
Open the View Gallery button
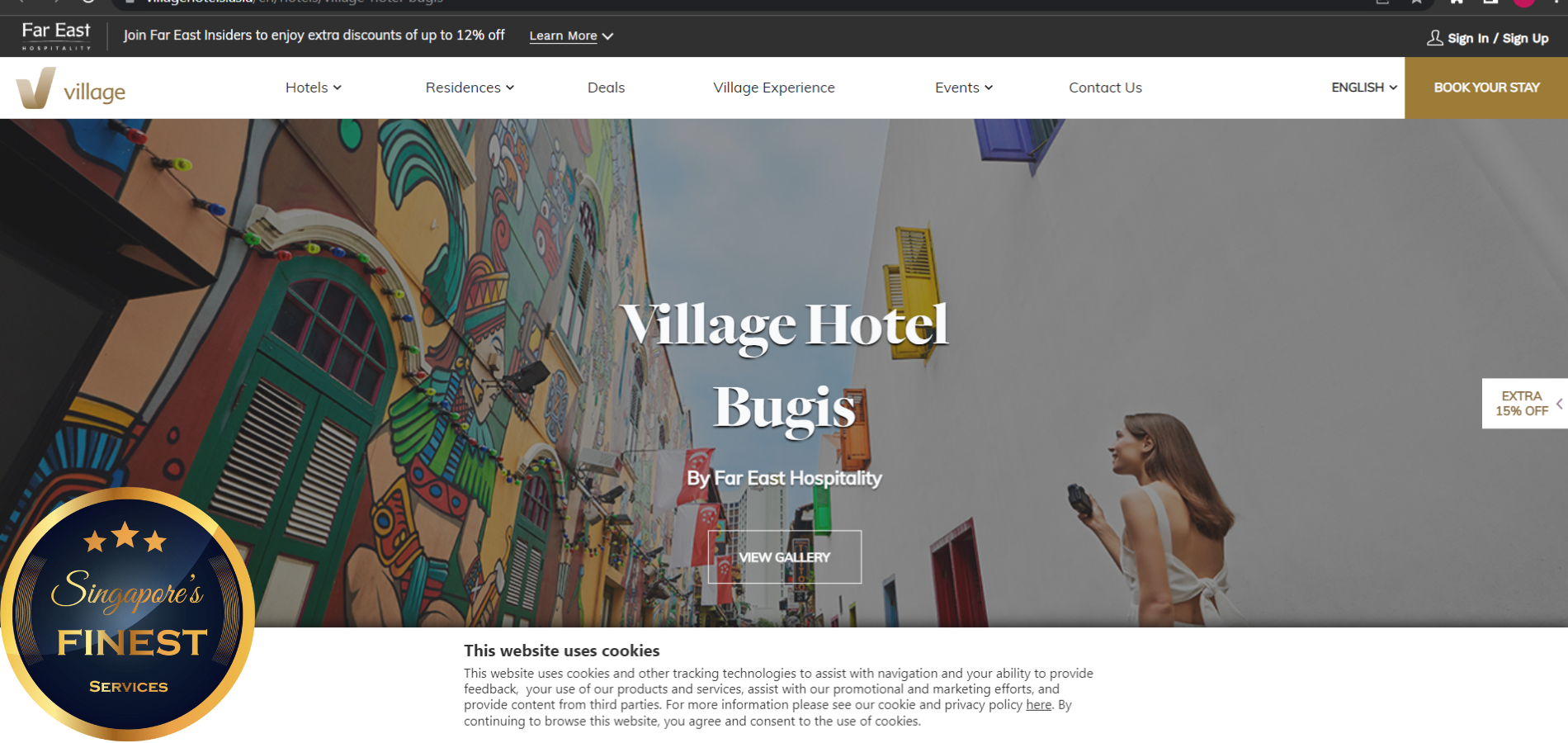point(785,557)
